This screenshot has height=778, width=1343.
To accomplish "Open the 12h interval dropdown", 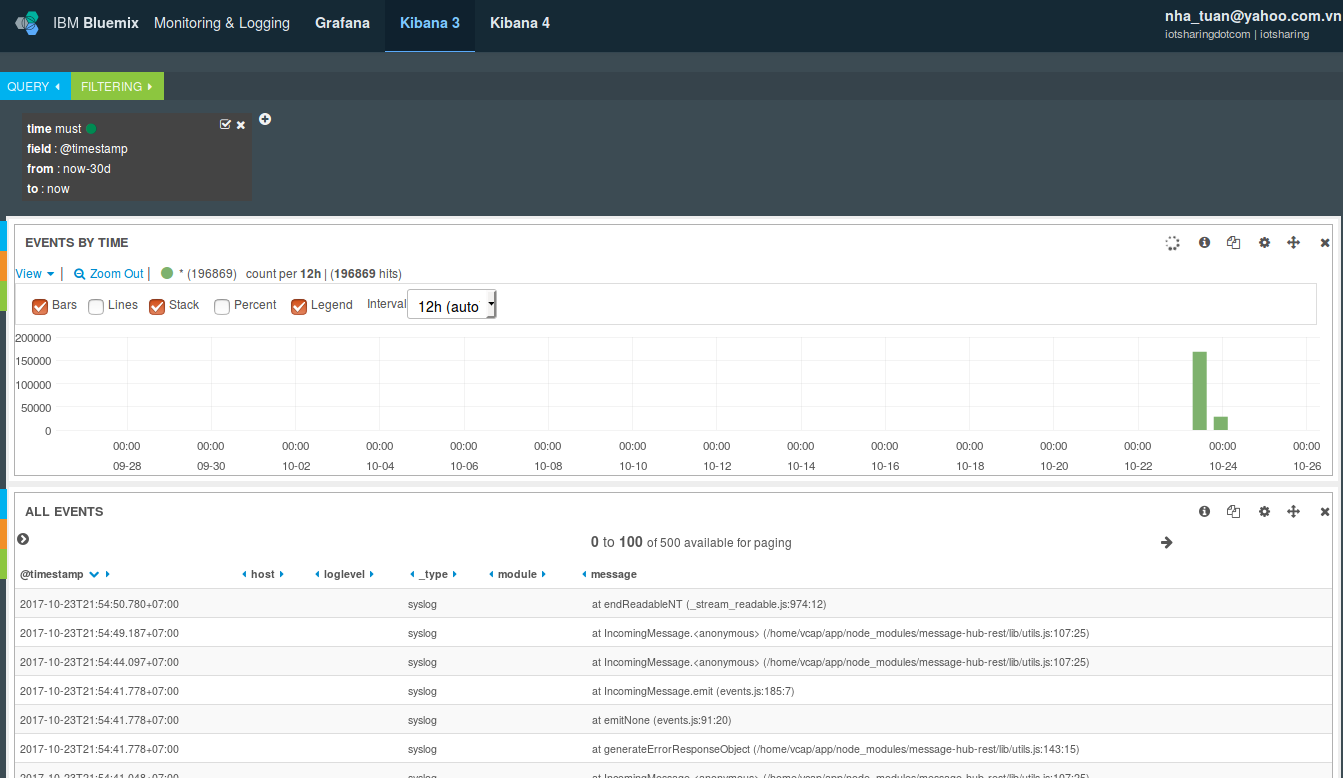I will 451,305.
